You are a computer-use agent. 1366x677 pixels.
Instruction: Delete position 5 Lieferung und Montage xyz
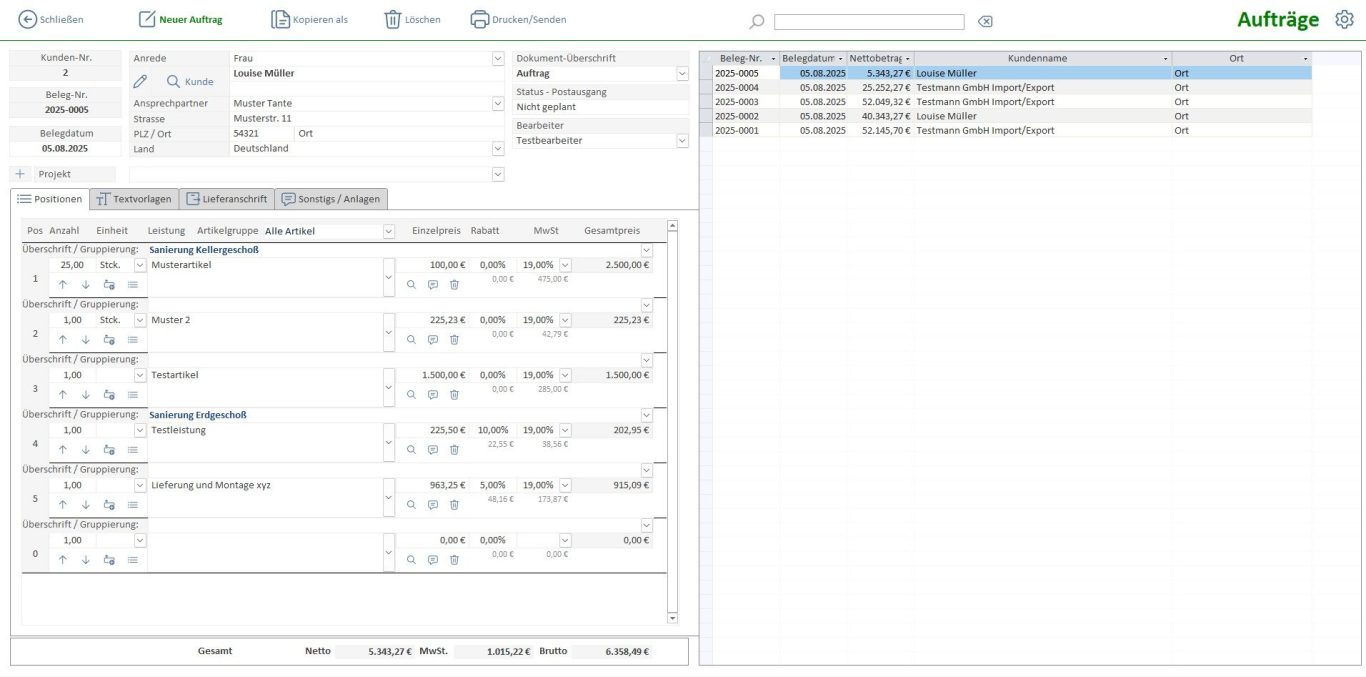pos(454,505)
